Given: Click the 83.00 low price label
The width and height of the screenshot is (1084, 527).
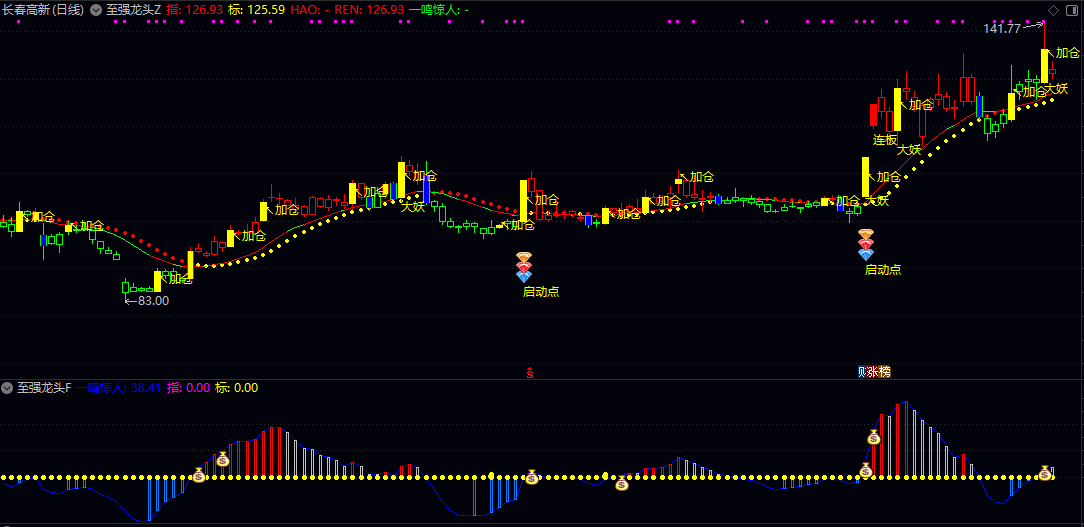Looking at the screenshot, I should coord(153,301).
